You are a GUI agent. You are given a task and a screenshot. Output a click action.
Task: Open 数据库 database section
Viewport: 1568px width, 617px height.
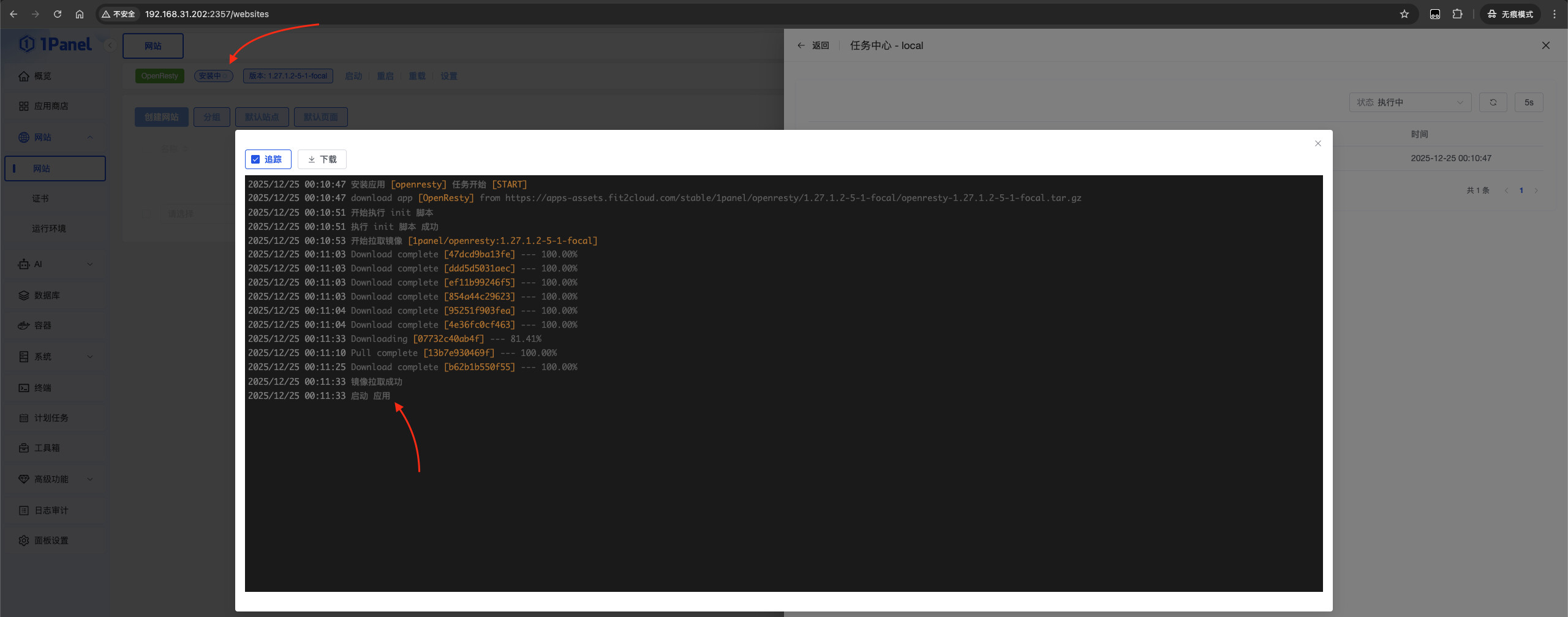click(x=47, y=295)
